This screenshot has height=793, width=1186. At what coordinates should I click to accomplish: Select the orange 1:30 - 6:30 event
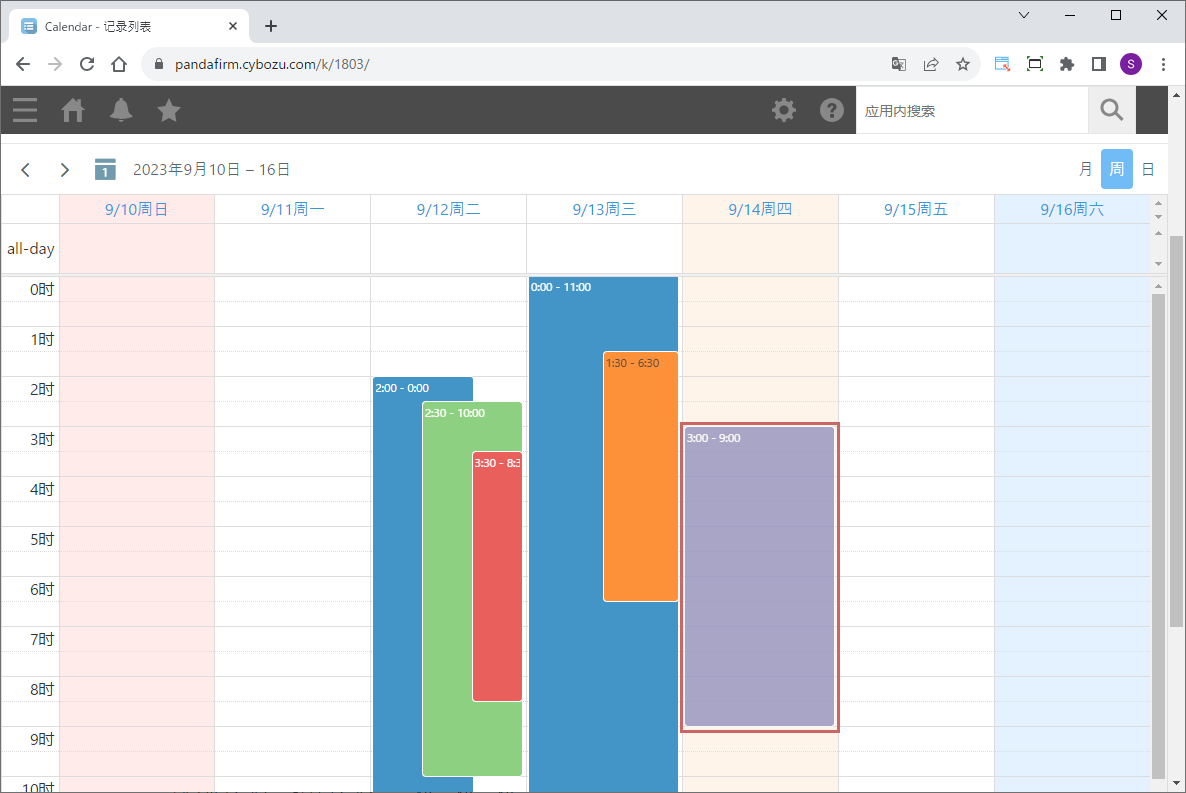point(640,476)
